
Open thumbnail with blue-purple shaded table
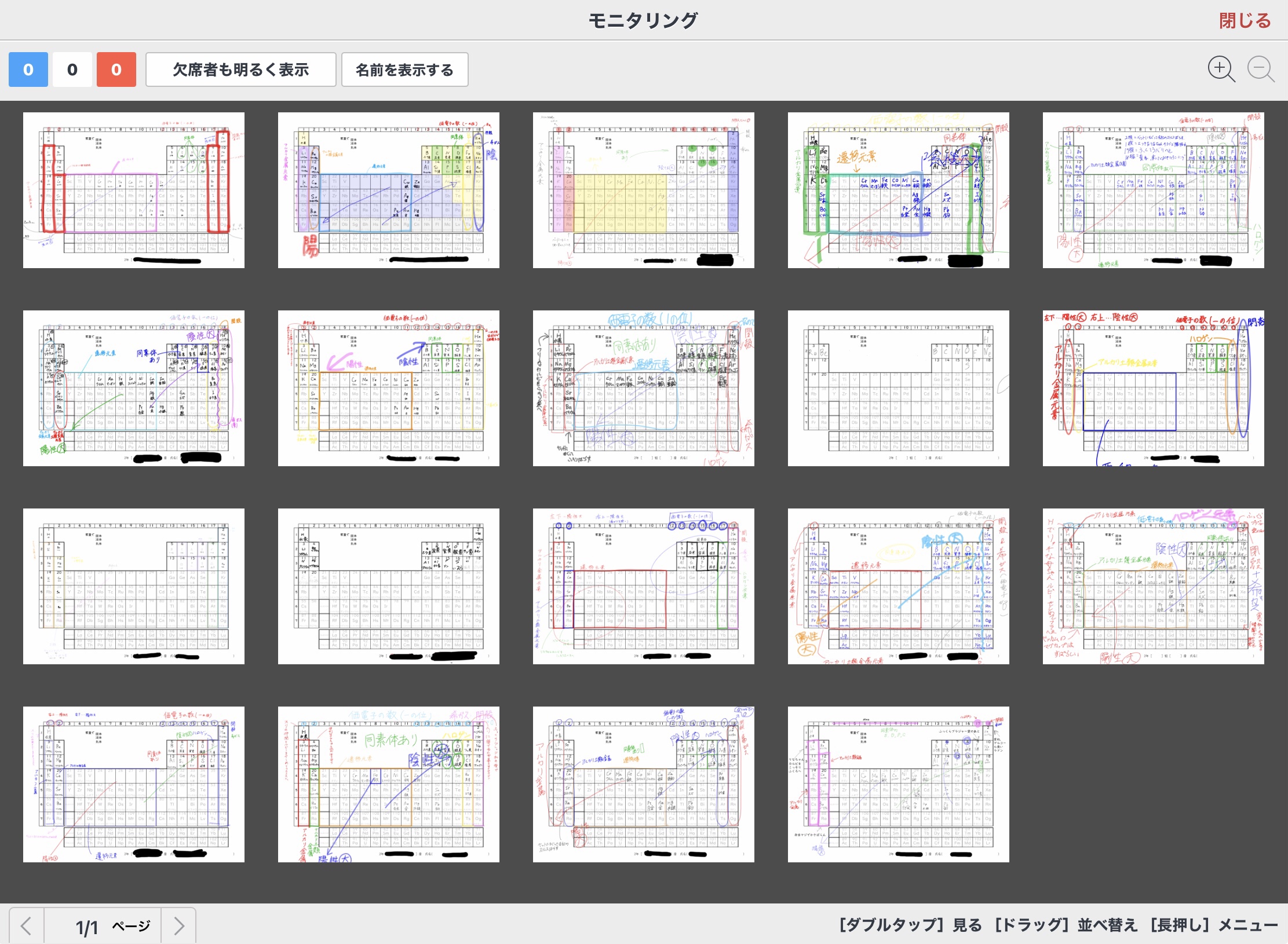388,190
